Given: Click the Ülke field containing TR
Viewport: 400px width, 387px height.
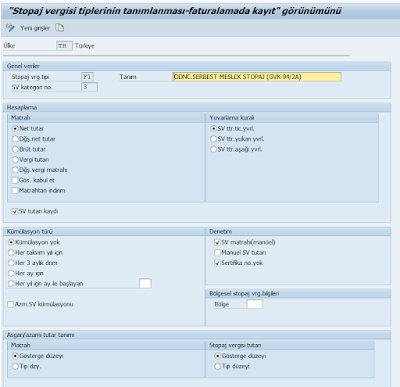Looking at the screenshot, I should coord(64,46).
